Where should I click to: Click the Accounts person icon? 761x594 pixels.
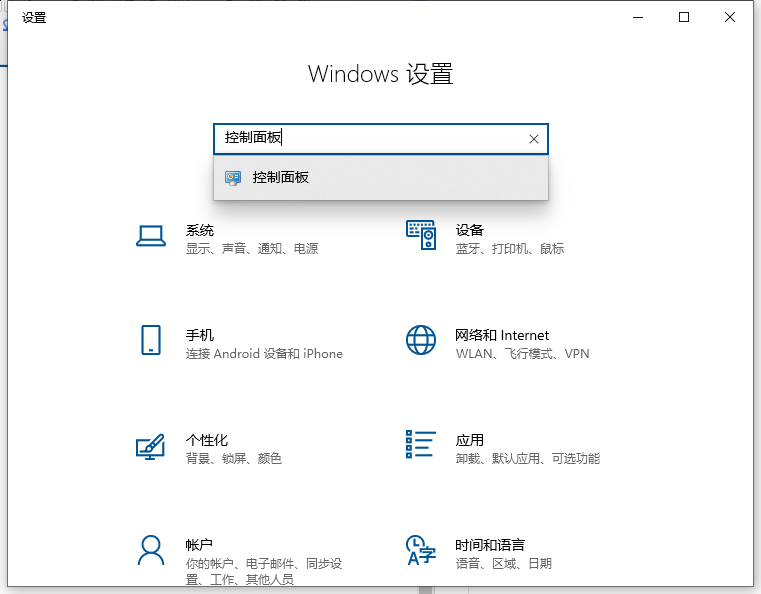coord(150,550)
